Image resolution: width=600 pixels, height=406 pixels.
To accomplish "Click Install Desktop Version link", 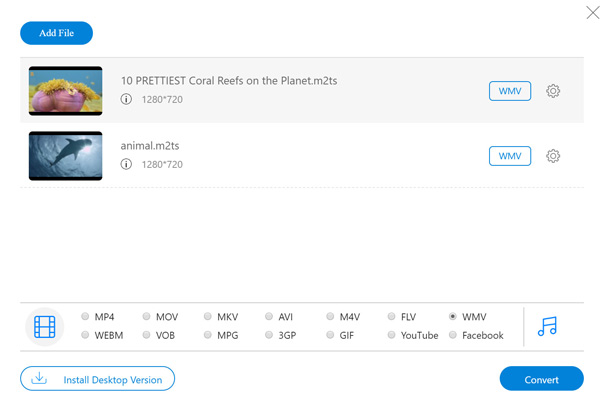I will coord(111,379).
